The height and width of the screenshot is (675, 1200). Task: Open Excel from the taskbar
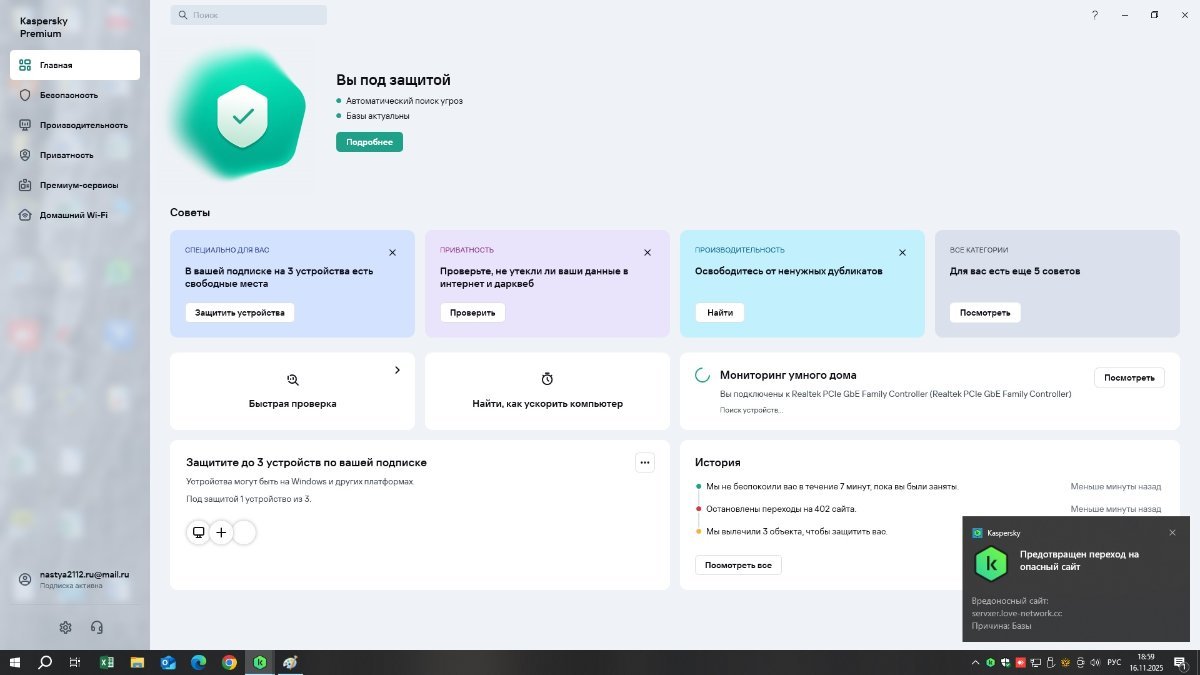pyautogui.click(x=106, y=662)
